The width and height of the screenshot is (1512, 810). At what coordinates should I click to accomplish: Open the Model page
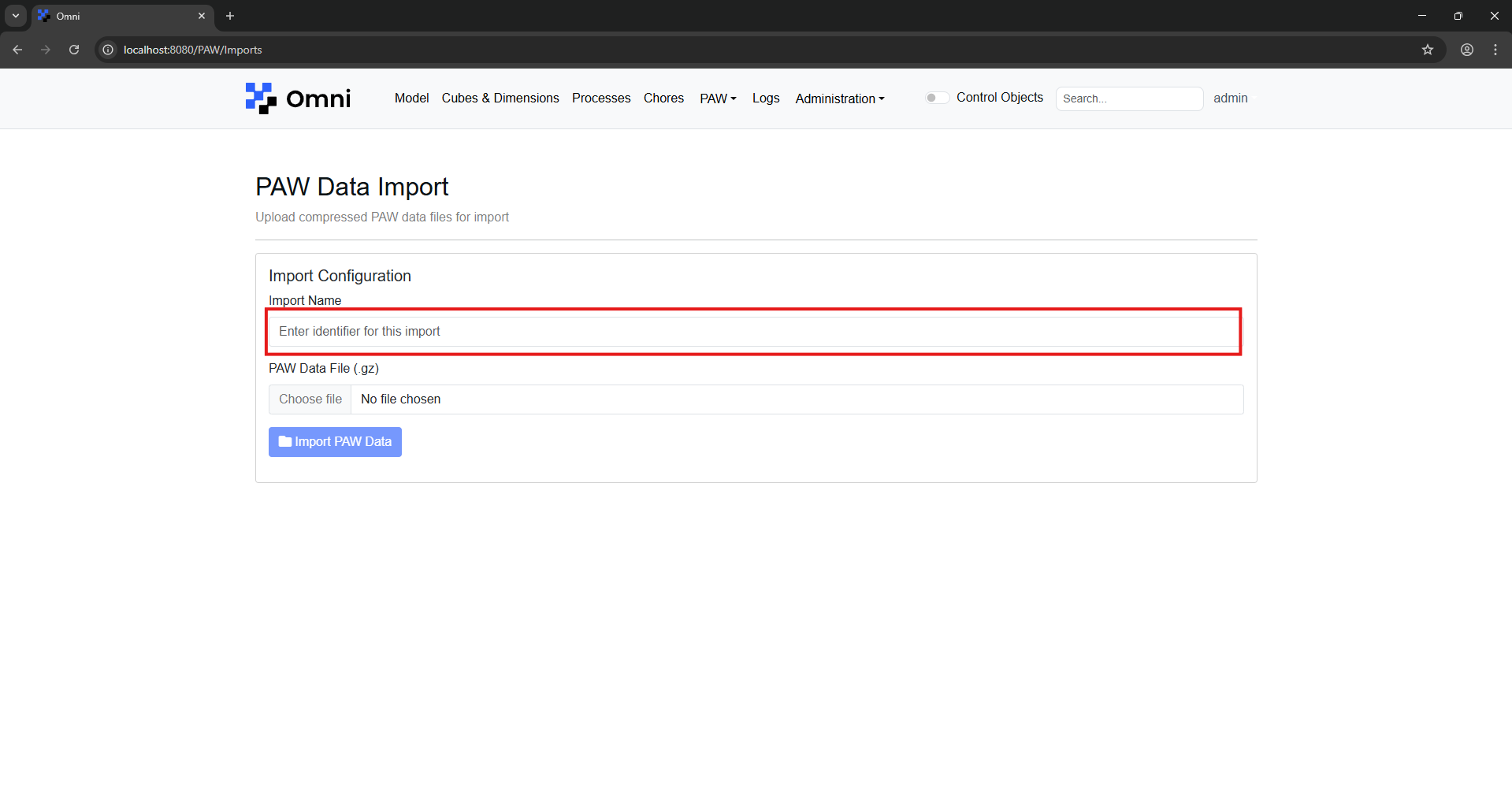pos(411,98)
